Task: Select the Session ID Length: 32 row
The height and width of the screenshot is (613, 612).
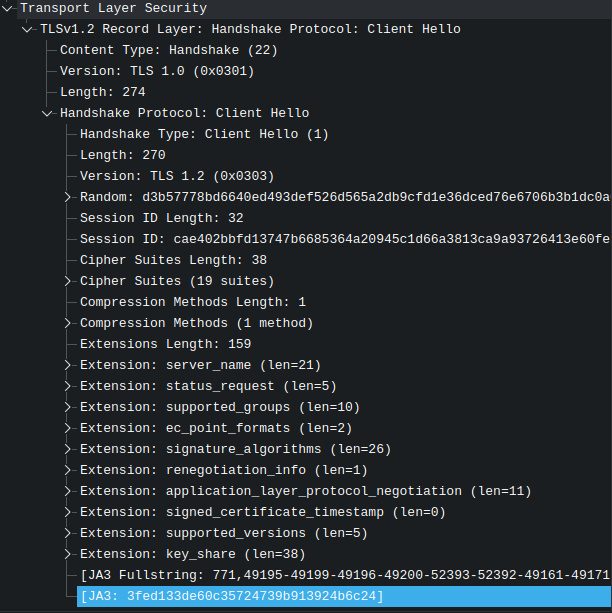Action: [162, 218]
